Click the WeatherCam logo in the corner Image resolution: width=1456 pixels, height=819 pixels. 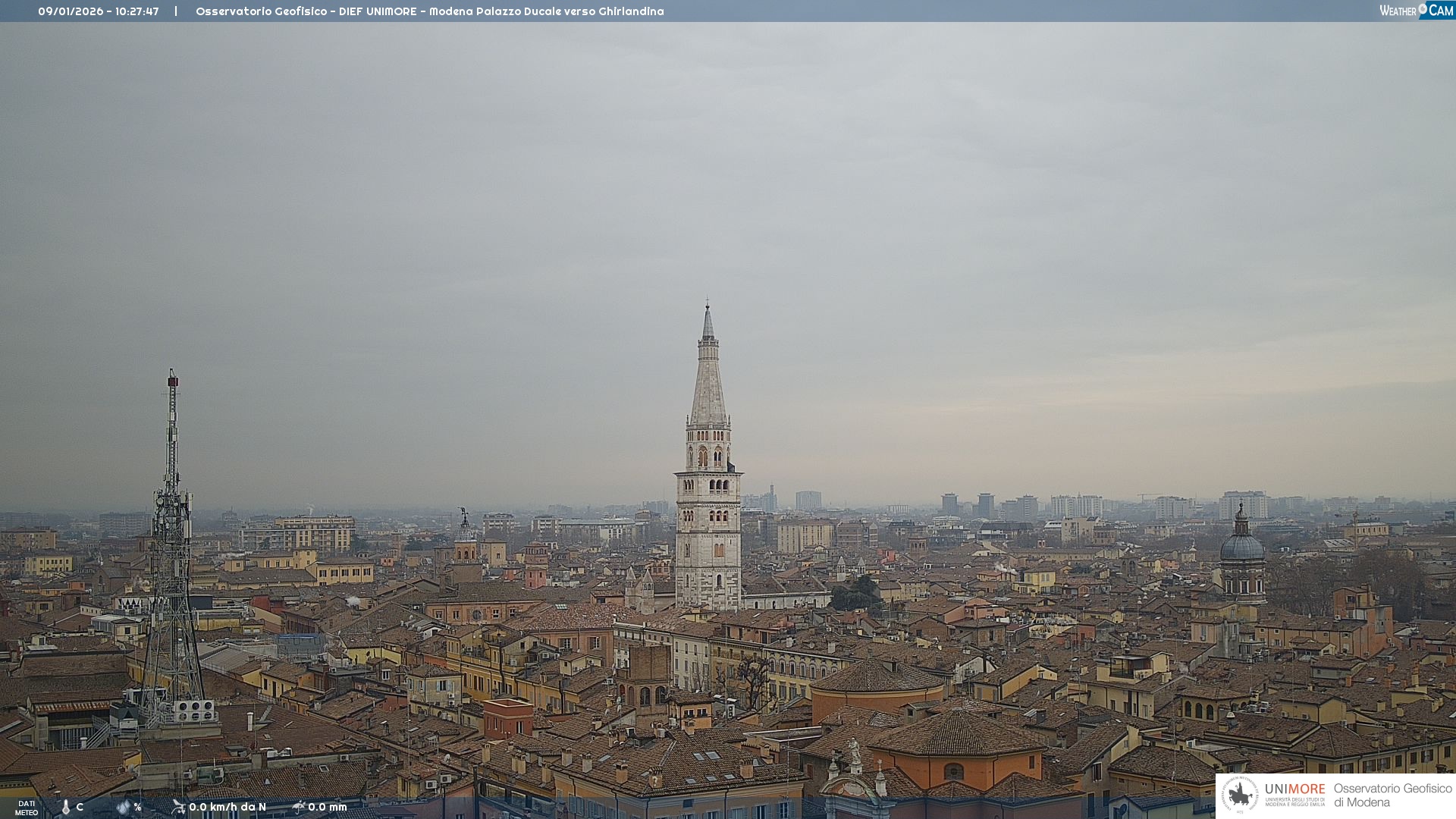pyautogui.click(x=1416, y=11)
